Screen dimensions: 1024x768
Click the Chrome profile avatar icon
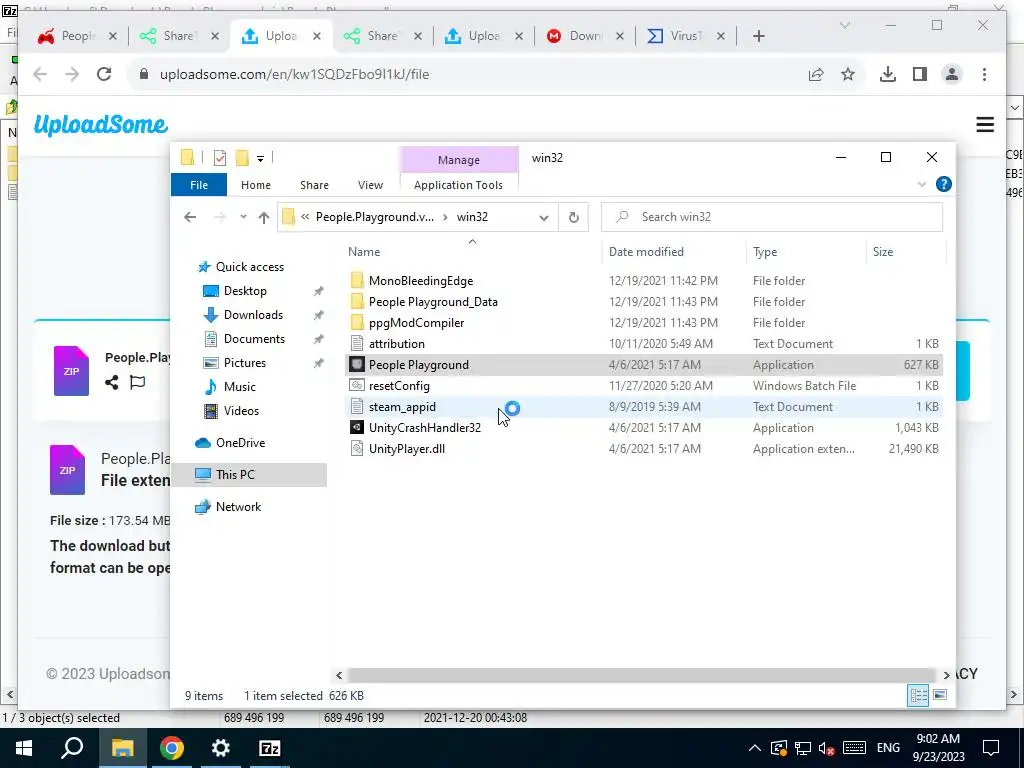(x=952, y=74)
